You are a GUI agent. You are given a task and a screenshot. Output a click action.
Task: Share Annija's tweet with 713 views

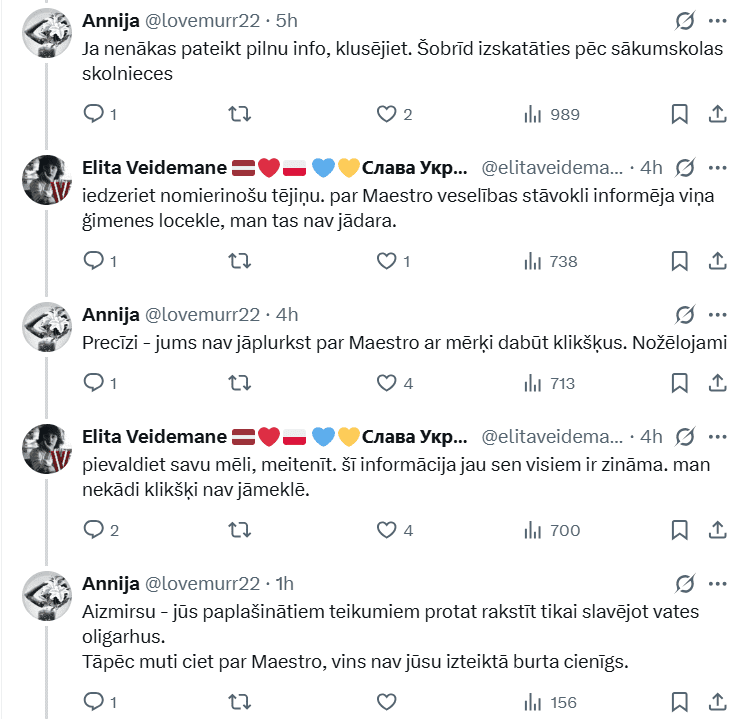pos(717,382)
